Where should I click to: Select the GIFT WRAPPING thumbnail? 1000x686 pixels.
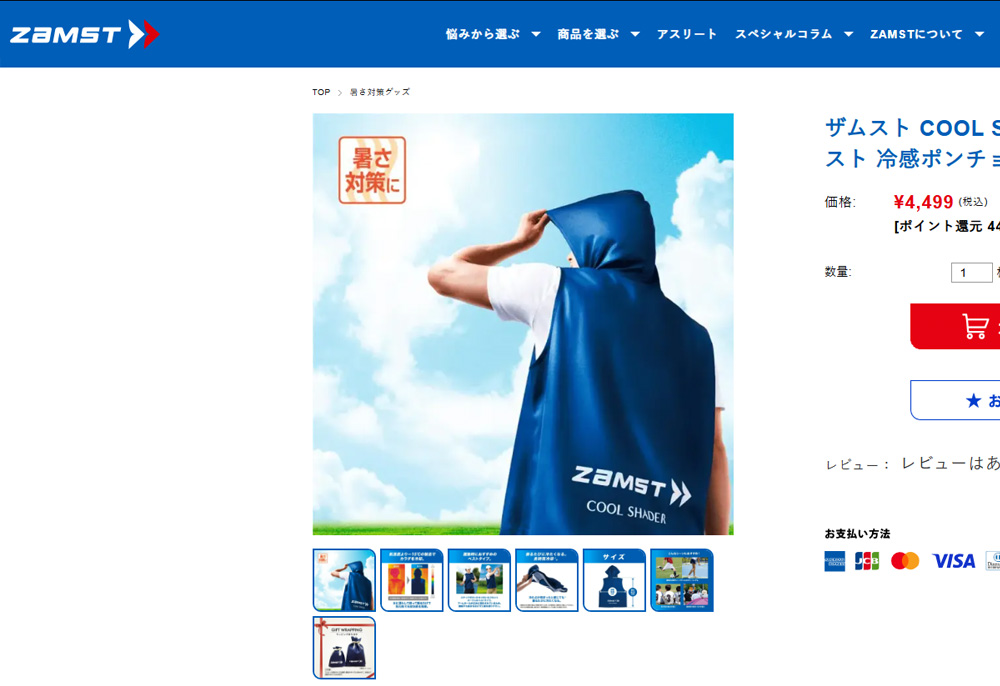344,648
